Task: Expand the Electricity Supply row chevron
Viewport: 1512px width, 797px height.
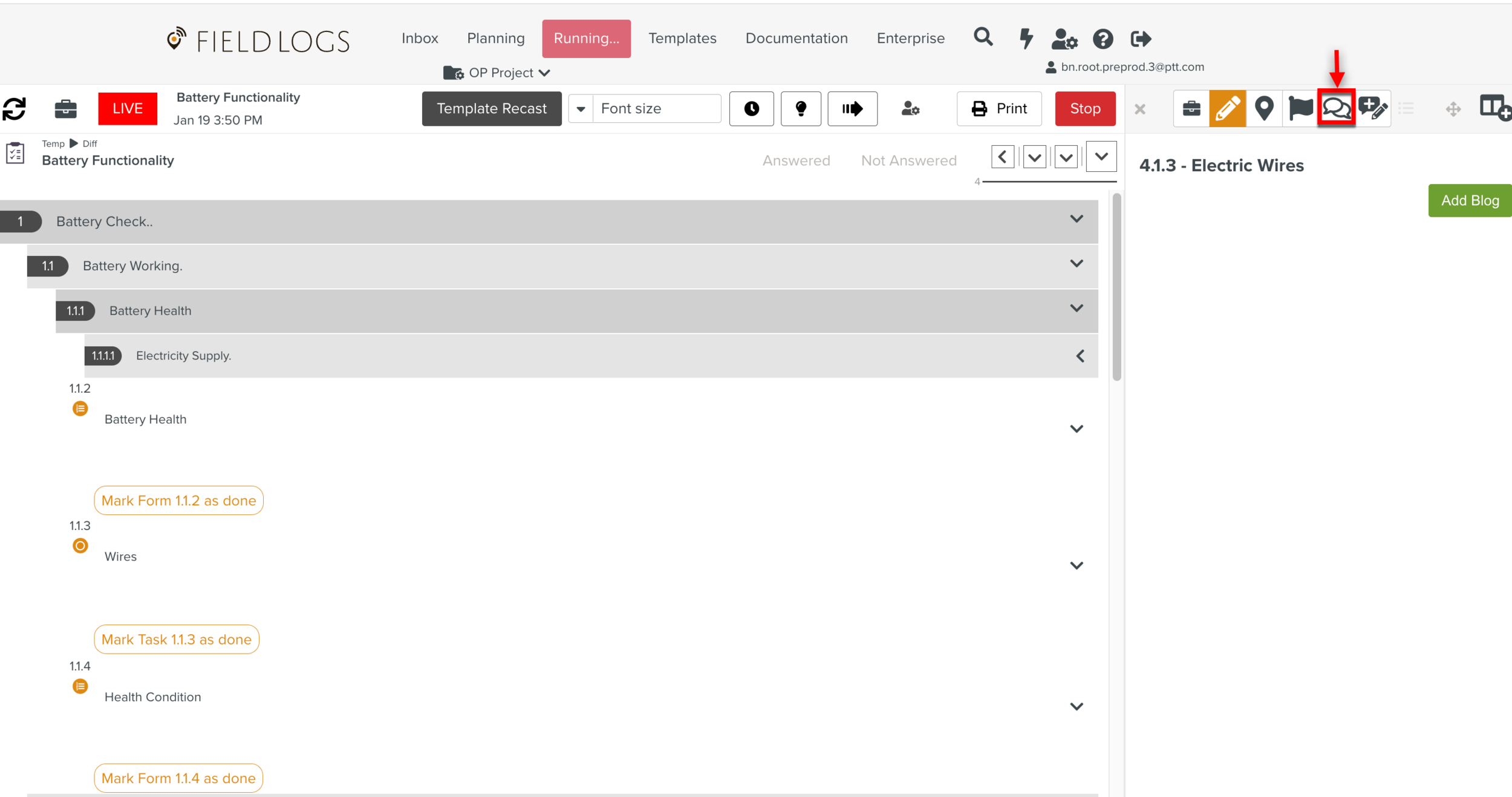Action: [x=1080, y=356]
